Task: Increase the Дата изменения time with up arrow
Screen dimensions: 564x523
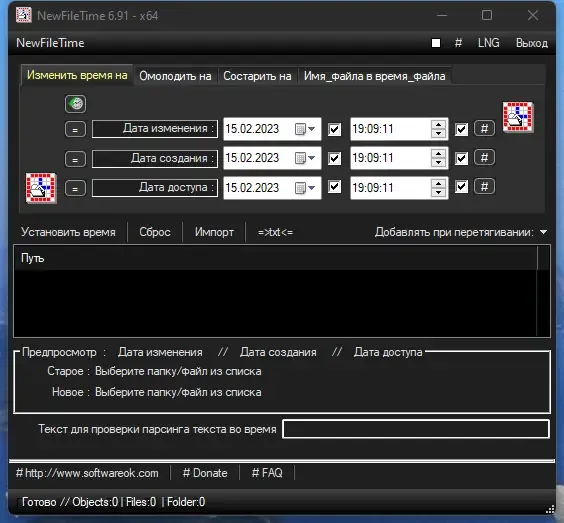Action: (x=438, y=124)
